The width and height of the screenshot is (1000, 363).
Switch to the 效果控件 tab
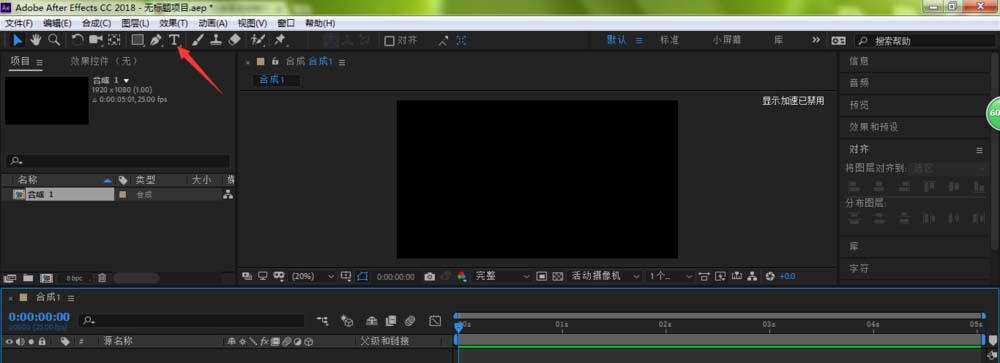pyautogui.click(x=103, y=61)
